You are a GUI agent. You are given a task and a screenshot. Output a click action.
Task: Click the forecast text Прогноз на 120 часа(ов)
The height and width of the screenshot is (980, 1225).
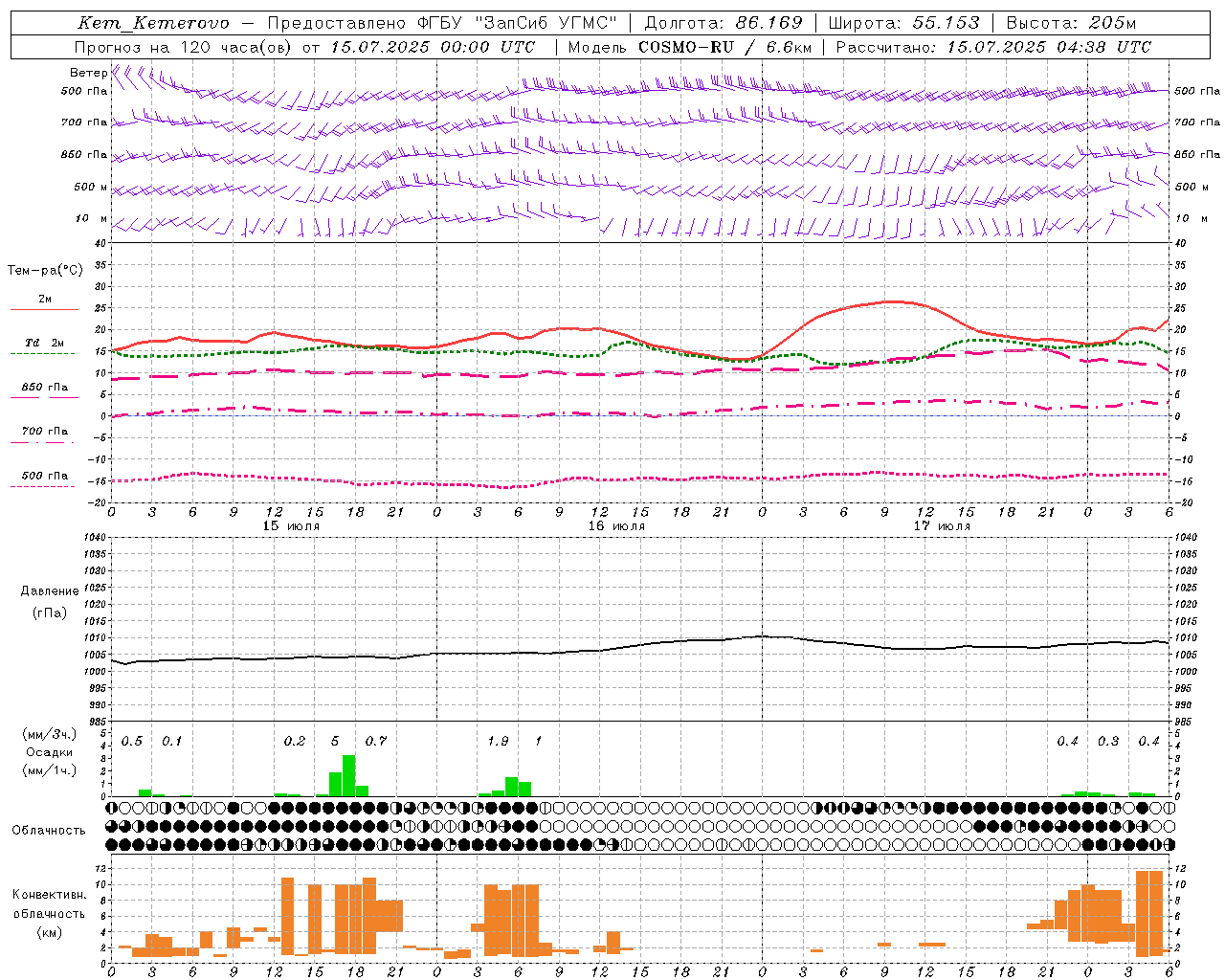tap(185, 47)
